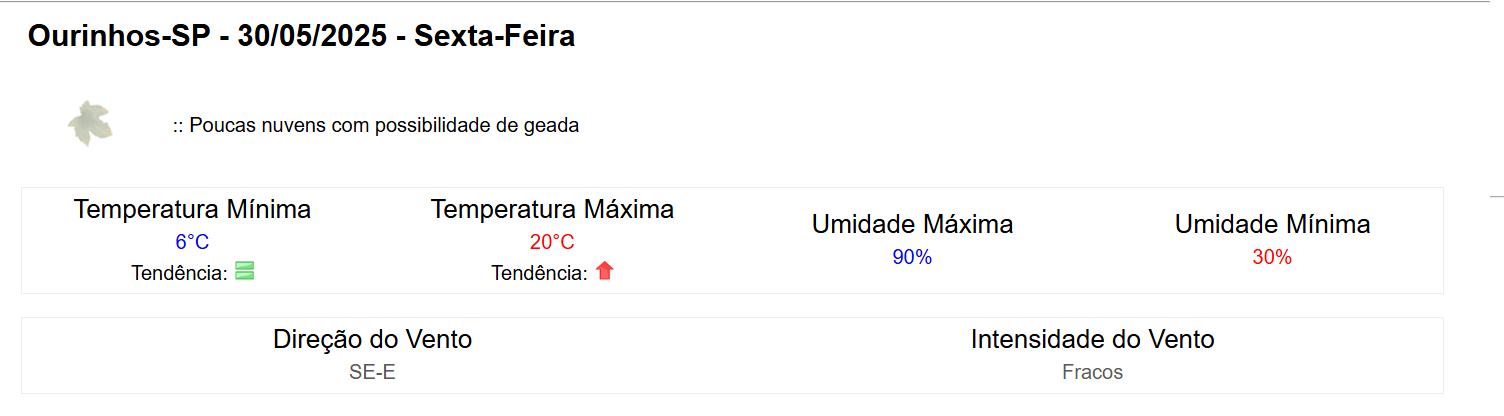This screenshot has height=416, width=1504.
Task: Click the green stable trend icon
Action: (x=244, y=271)
